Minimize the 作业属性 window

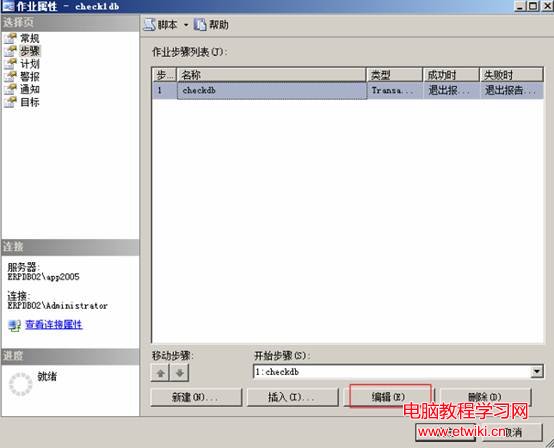(x=520, y=6)
